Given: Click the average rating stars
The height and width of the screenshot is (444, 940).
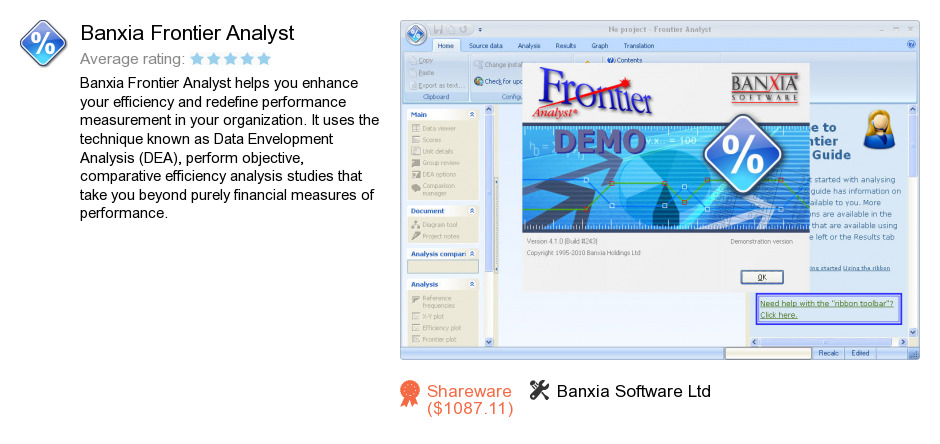Looking at the screenshot, I should pos(231,59).
